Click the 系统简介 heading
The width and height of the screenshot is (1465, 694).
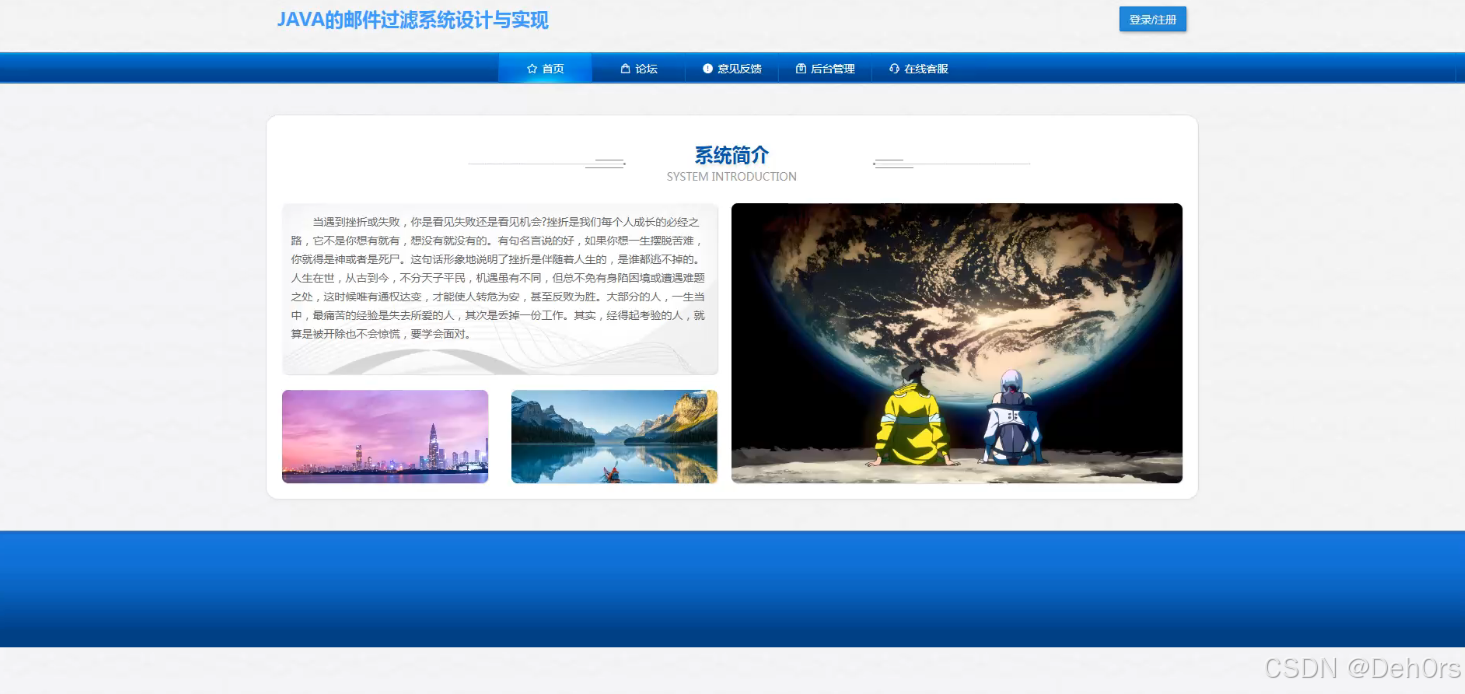(x=732, y=155)
